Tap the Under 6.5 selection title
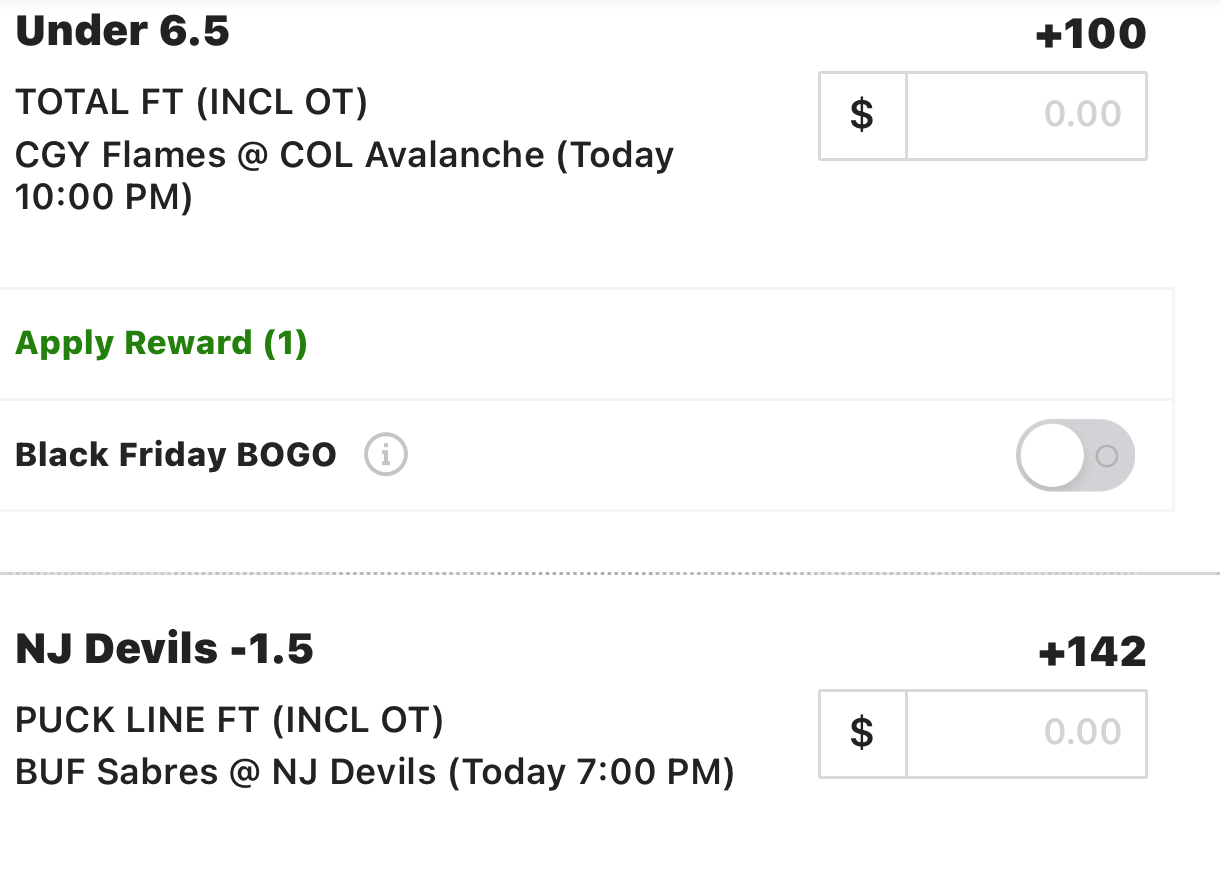This screenshot has height=896, width=1220. pos(123,31)
